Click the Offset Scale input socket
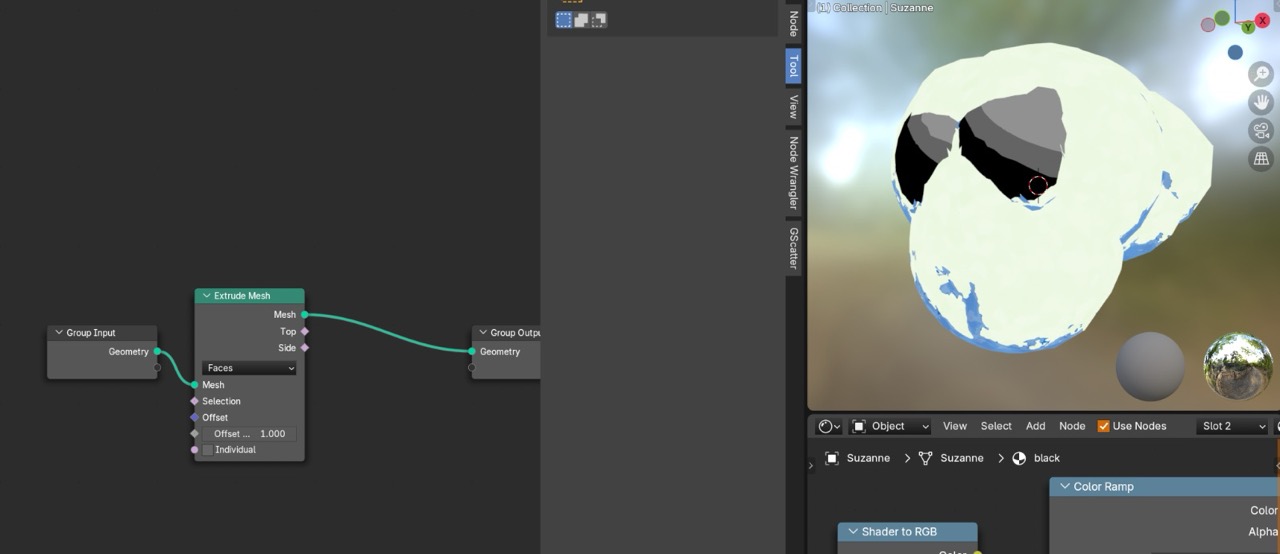 tap(194, 434)
